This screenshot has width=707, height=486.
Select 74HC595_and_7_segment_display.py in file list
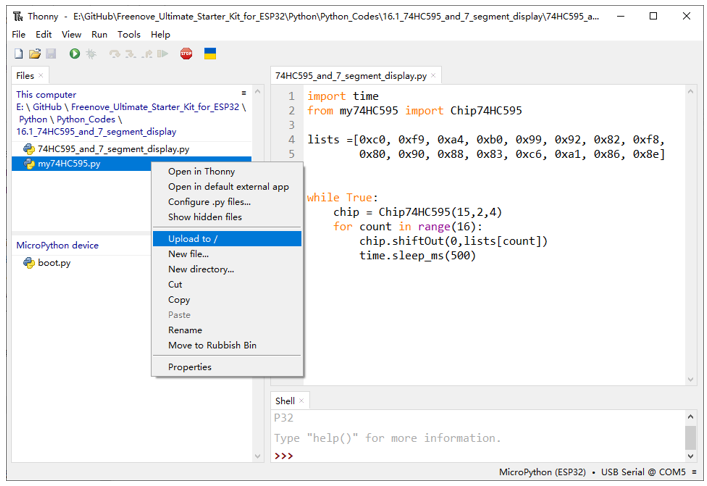(113, 149)
